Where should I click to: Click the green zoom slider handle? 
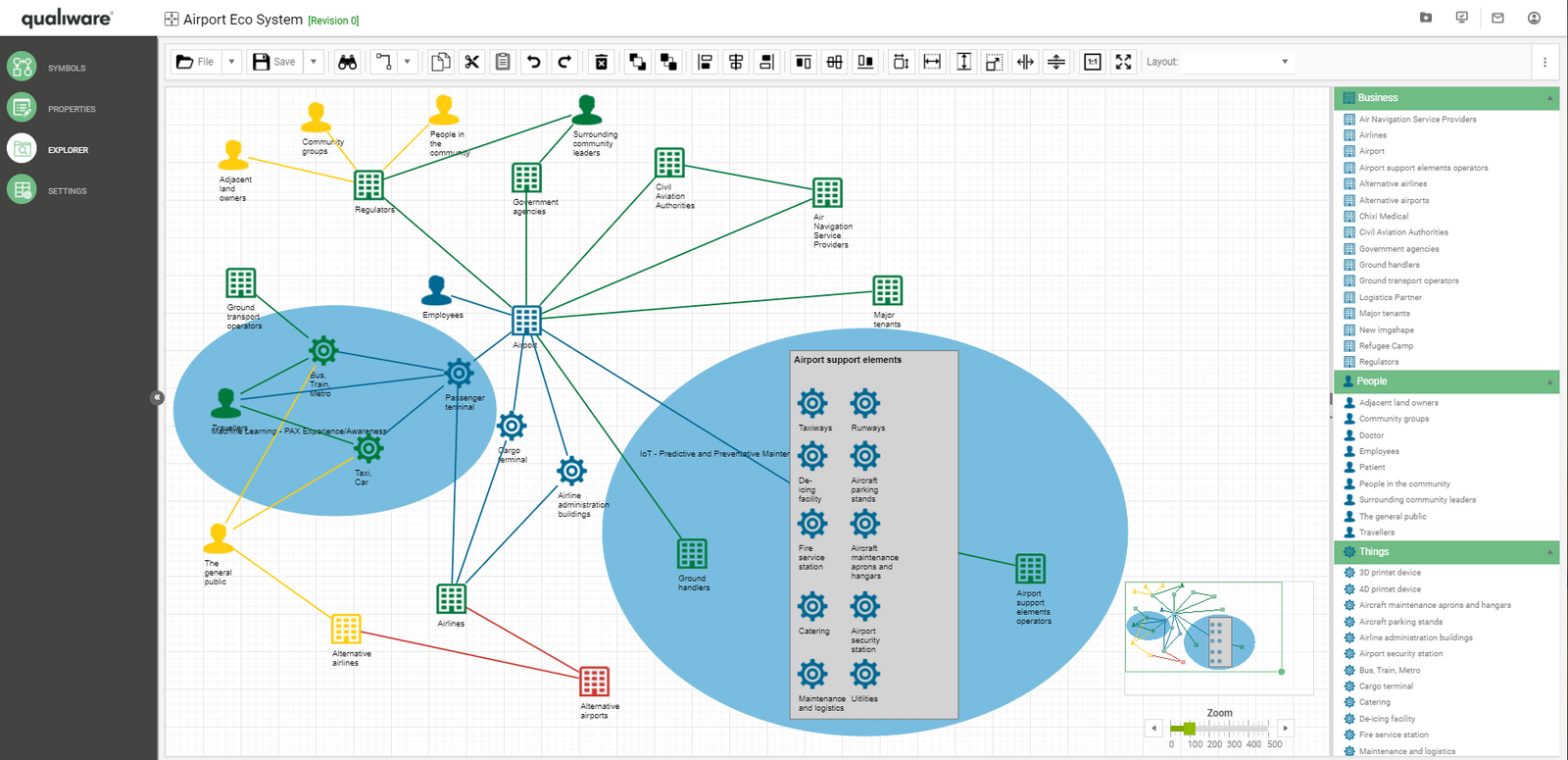pyautogui.click(x=1188, y=729)
